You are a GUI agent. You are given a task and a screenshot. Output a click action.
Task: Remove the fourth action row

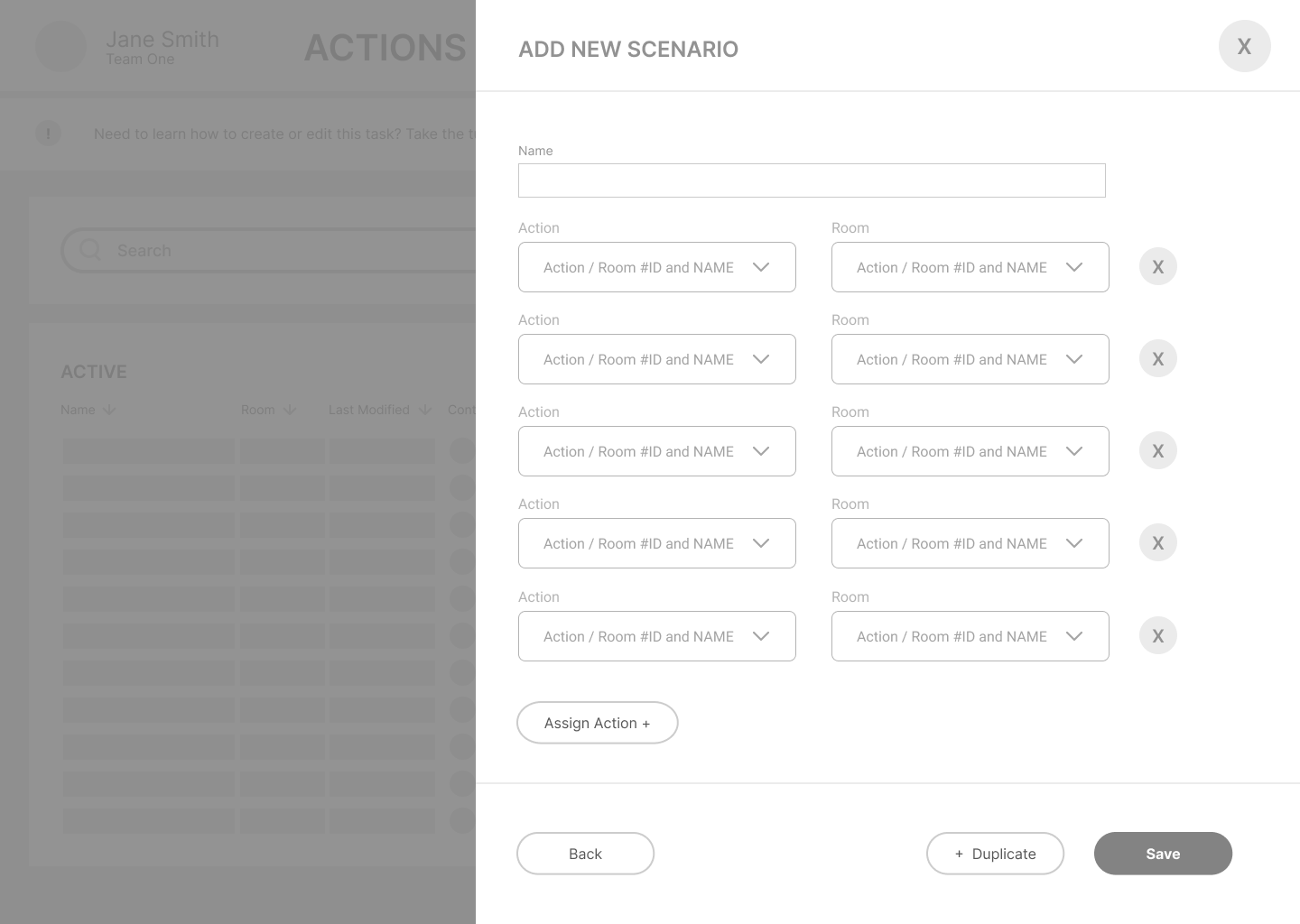(x=1157, y=543)
